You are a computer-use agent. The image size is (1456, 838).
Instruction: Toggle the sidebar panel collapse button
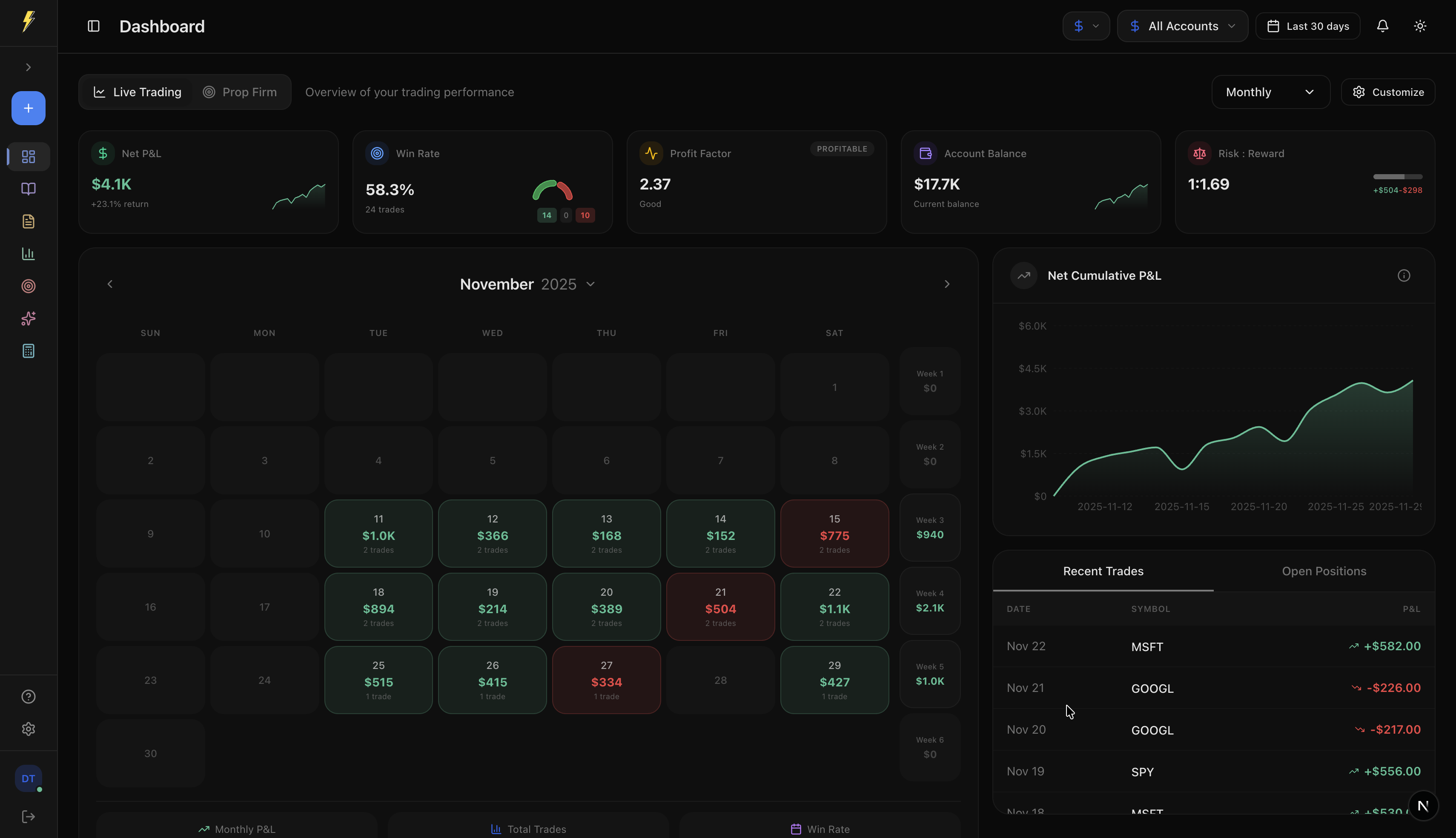[x=94, y=26]
